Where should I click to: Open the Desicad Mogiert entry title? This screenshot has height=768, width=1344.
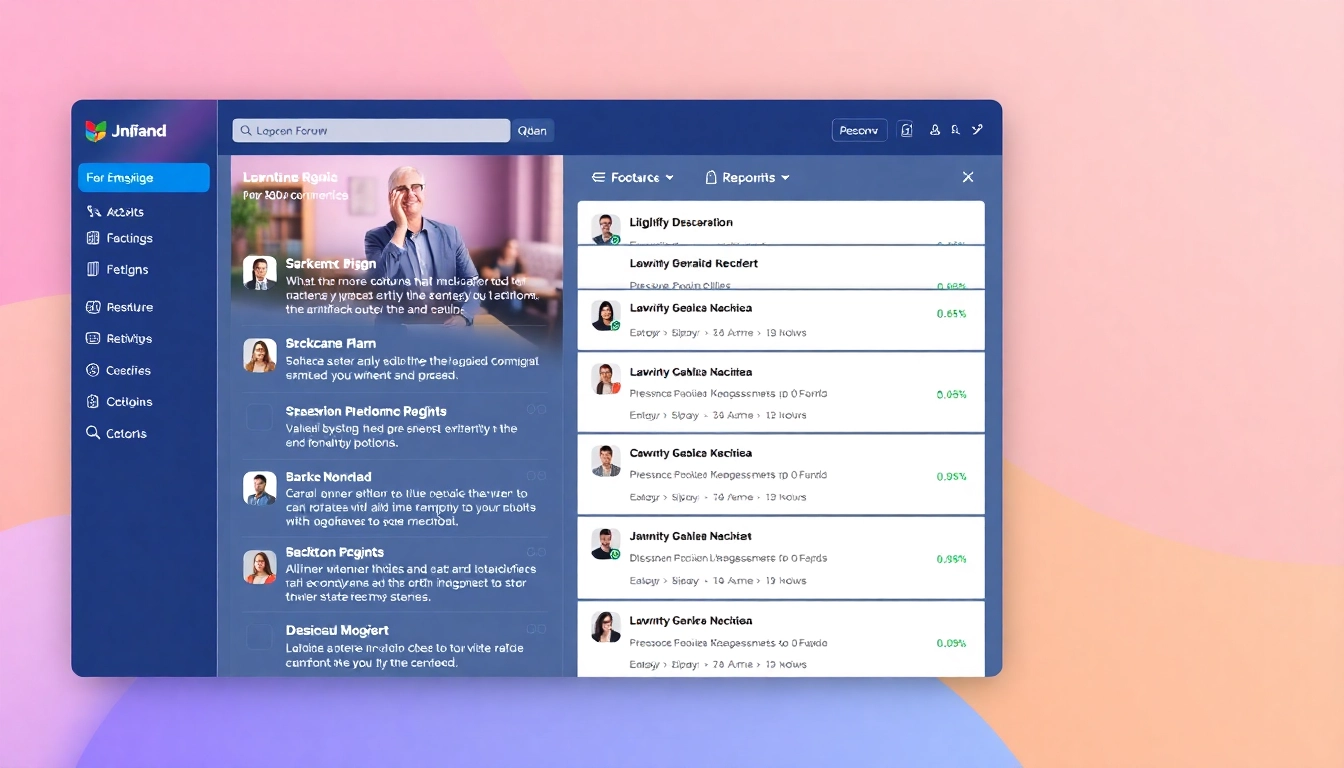pos(337,630)
